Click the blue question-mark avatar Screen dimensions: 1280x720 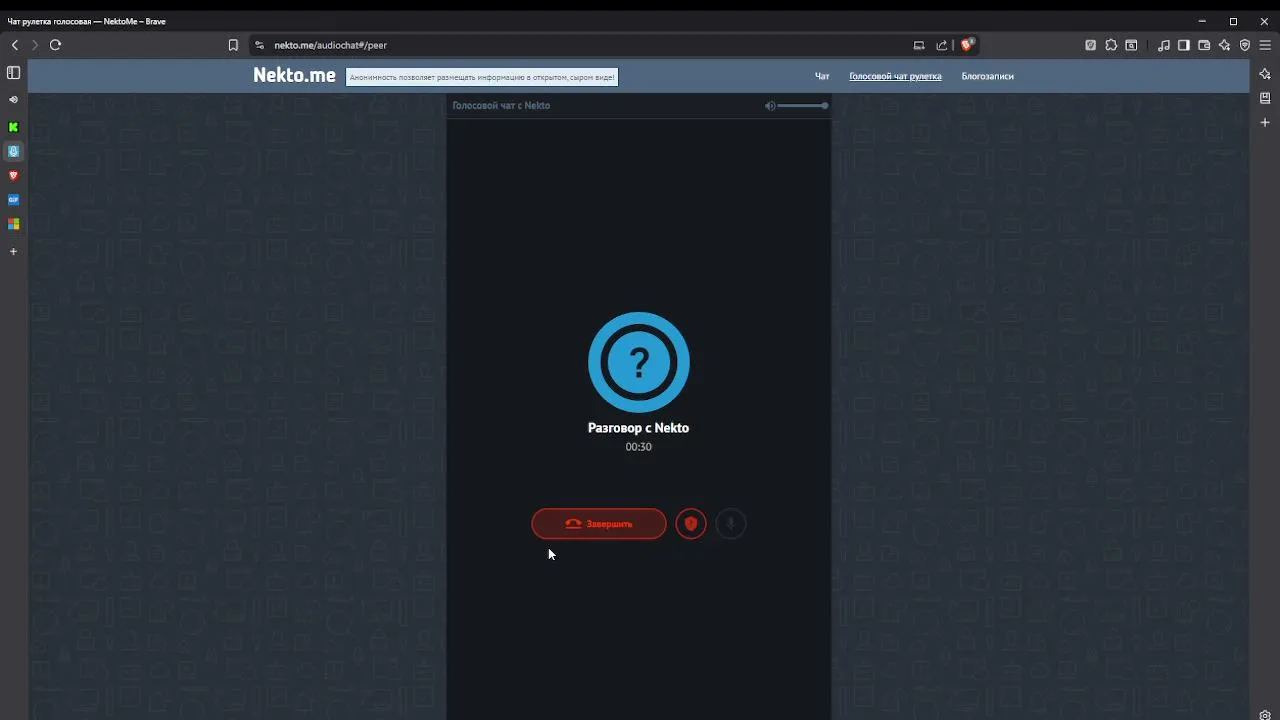(x=639, y=362)
